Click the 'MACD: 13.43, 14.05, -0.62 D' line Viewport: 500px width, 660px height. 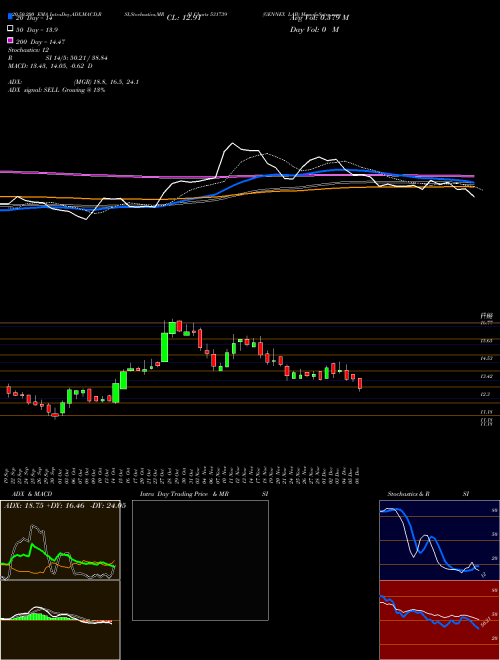[x=50, y=66]
